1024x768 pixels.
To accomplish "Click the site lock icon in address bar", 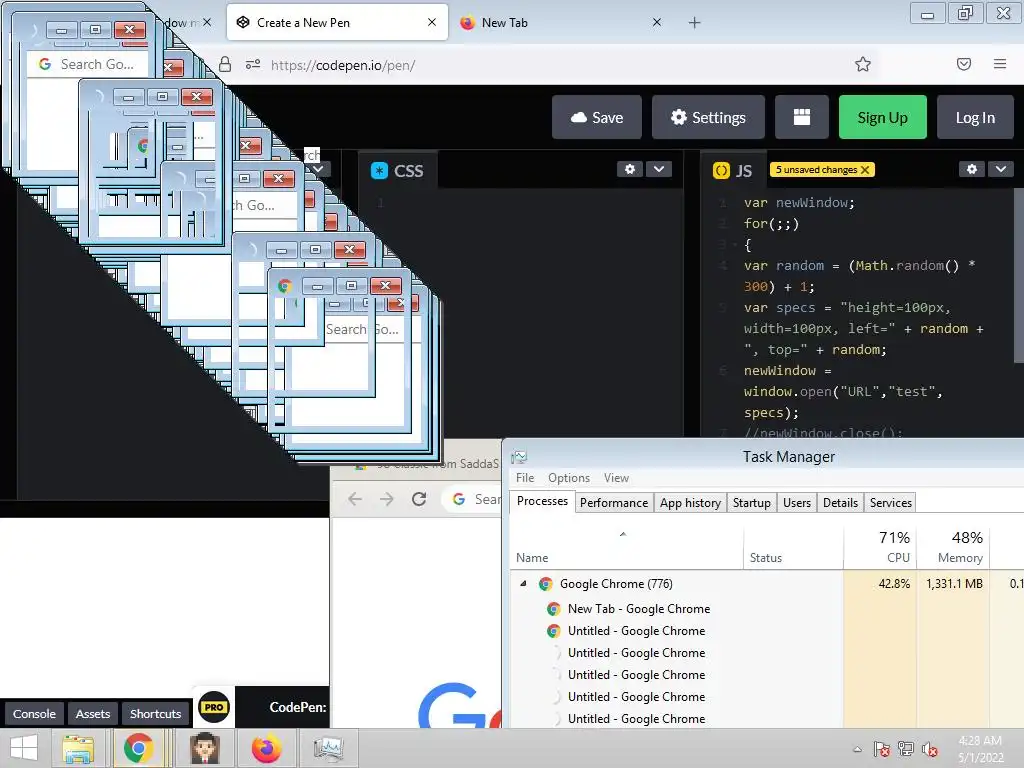I will click(225, 64).
